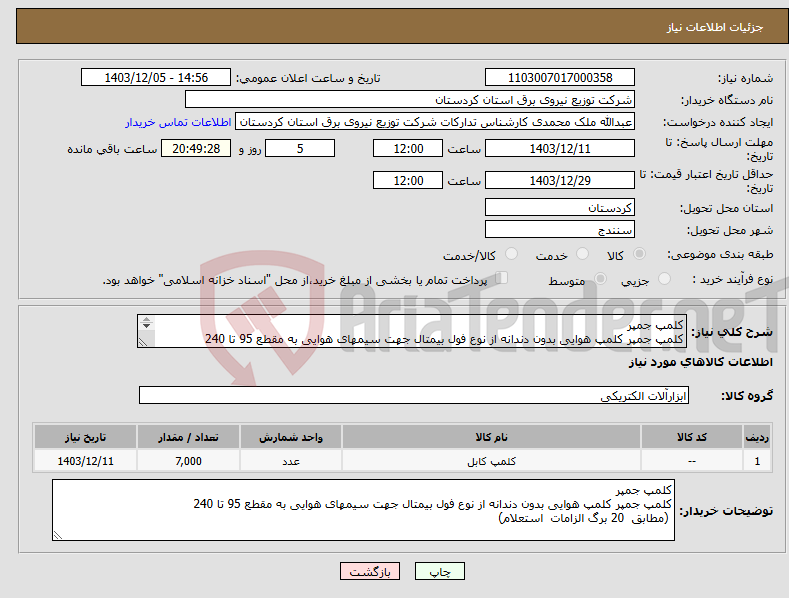Click the شرح کلی نیاز label
This screenshot has width=789, height=598.
732,332
